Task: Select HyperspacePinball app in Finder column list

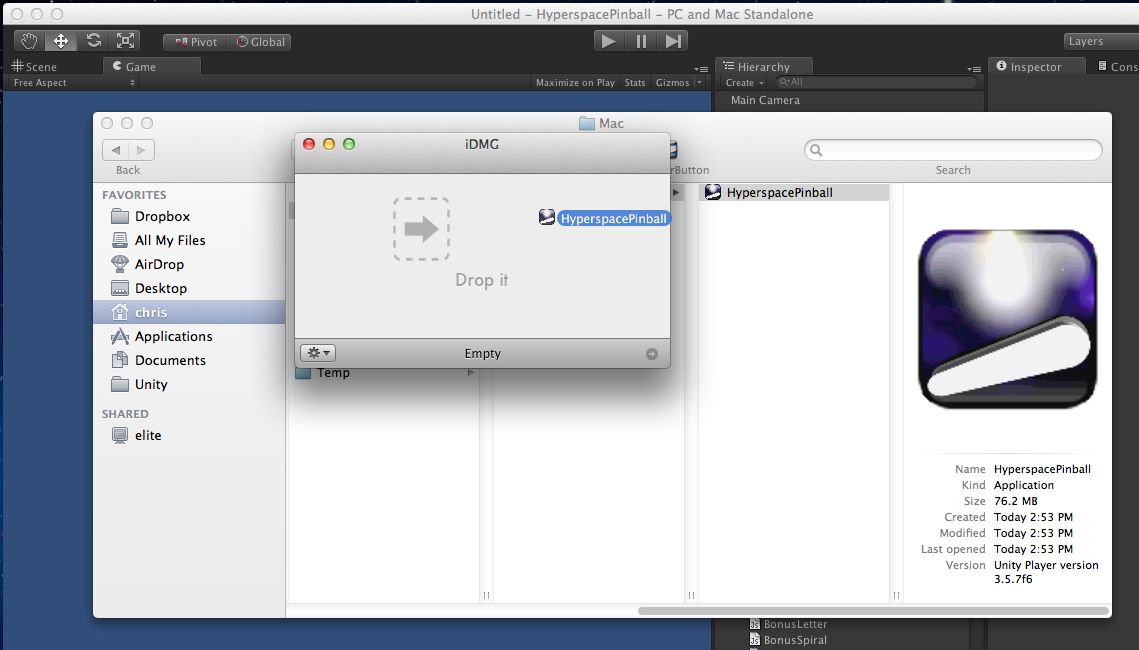Action: click(793, 192)
